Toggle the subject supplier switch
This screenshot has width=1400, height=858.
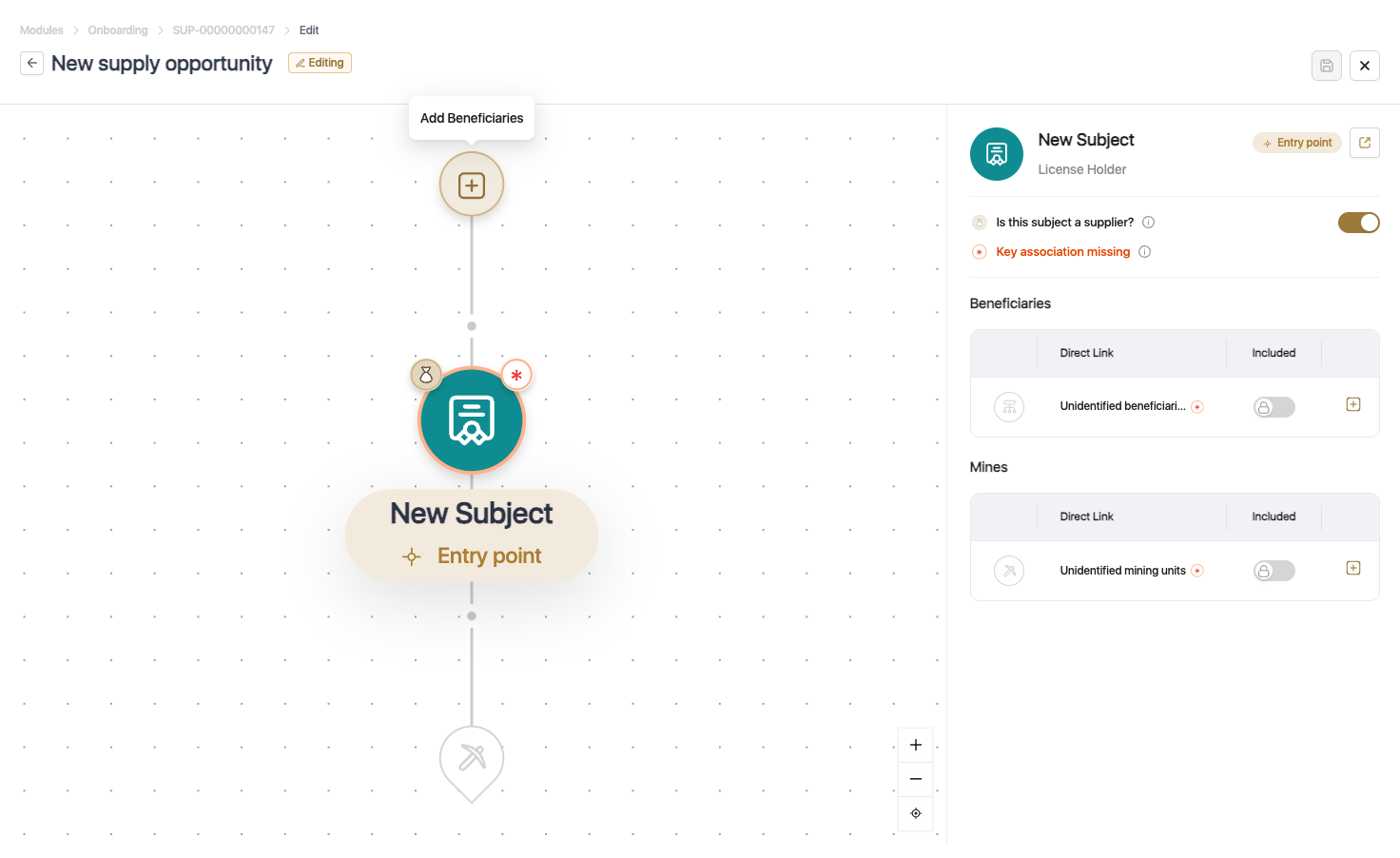pos(1359,223)
